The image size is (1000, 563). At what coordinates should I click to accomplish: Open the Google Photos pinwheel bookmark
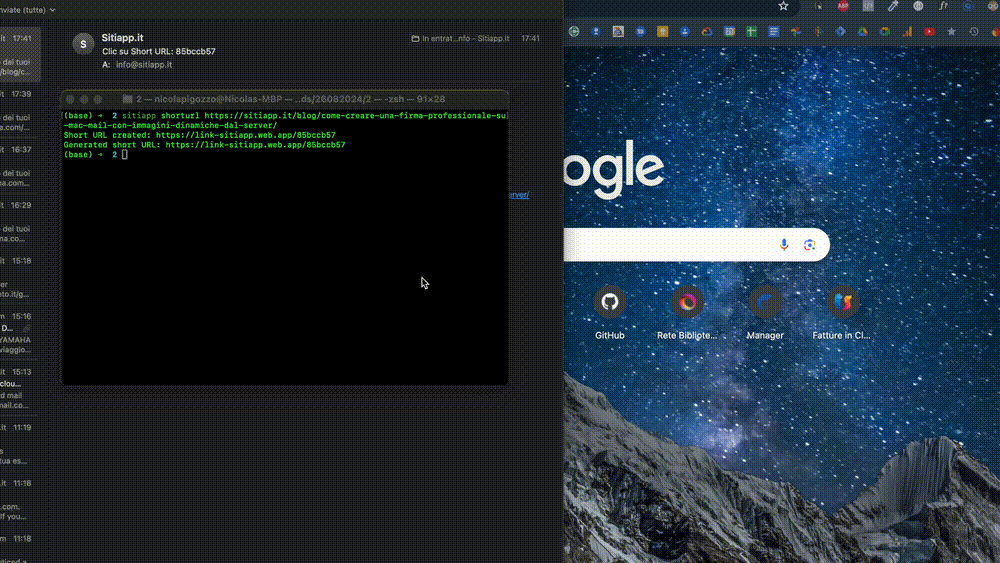point(796,31)
